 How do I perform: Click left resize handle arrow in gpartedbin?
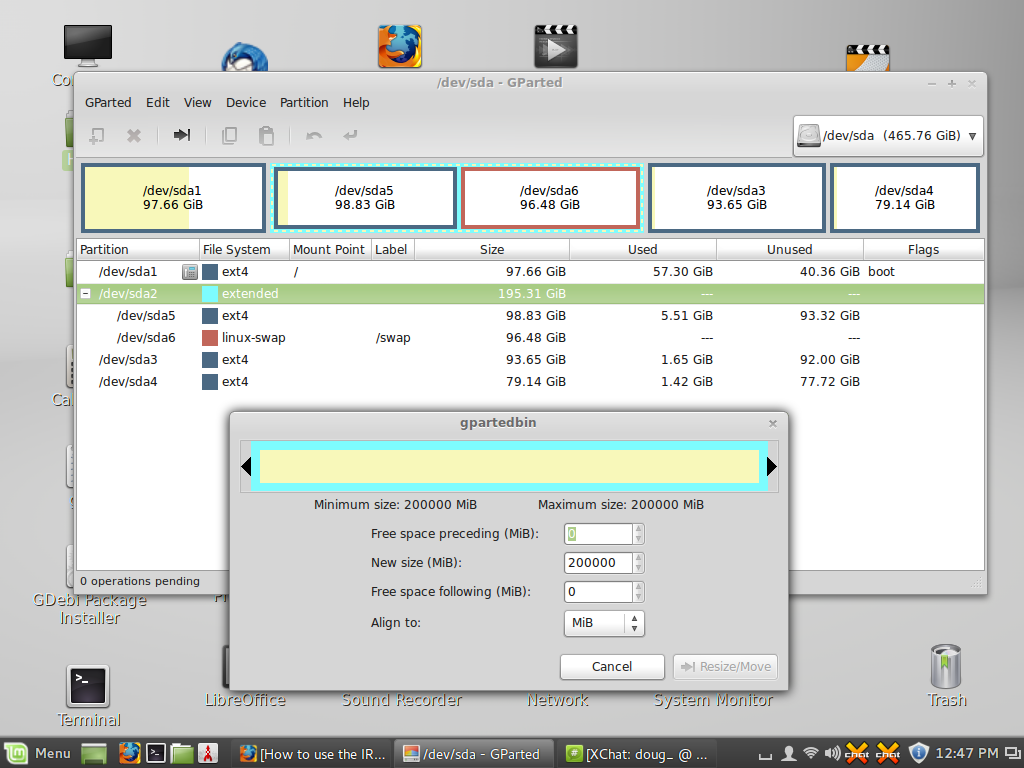click(x=246, y=466)
